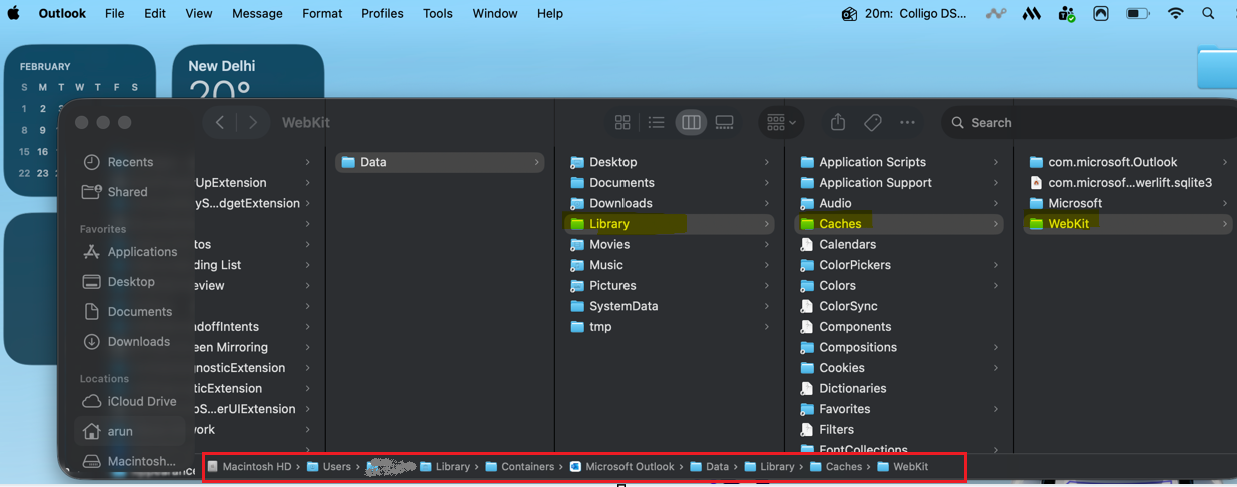
Task: Select the Filters item
Action: 899,430
